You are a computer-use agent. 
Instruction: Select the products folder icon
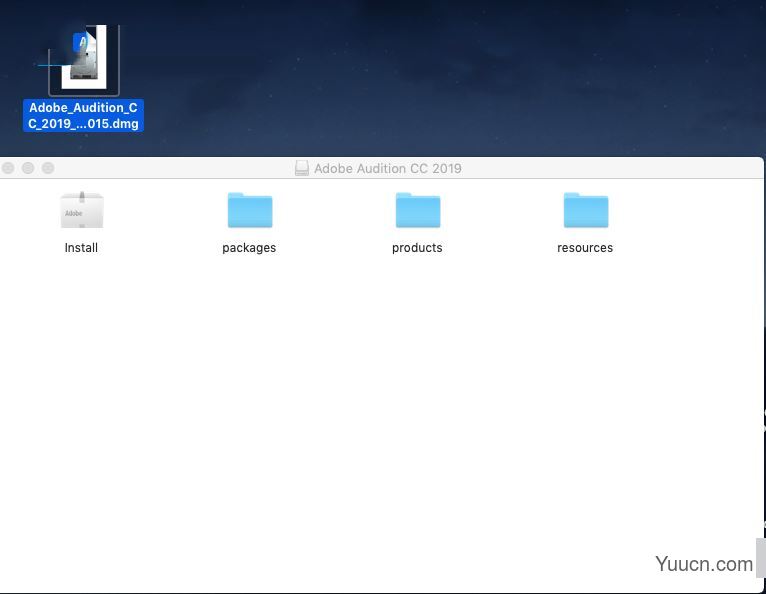point(417,211)
